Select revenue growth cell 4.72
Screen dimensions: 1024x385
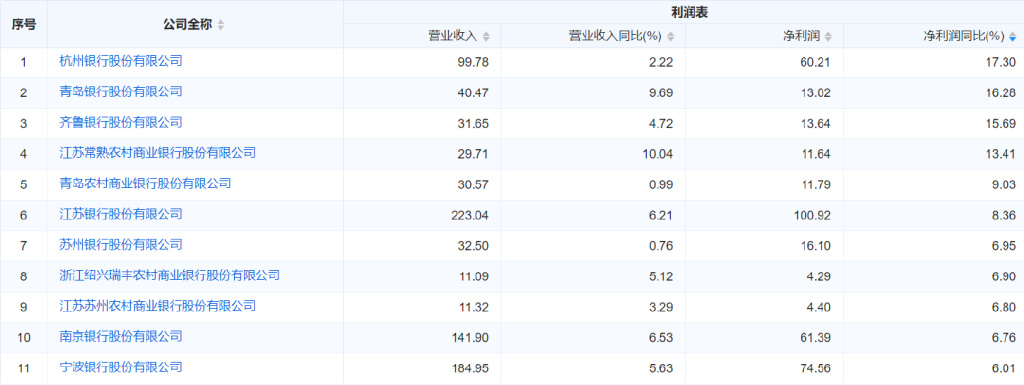click(x=662, y=123)
